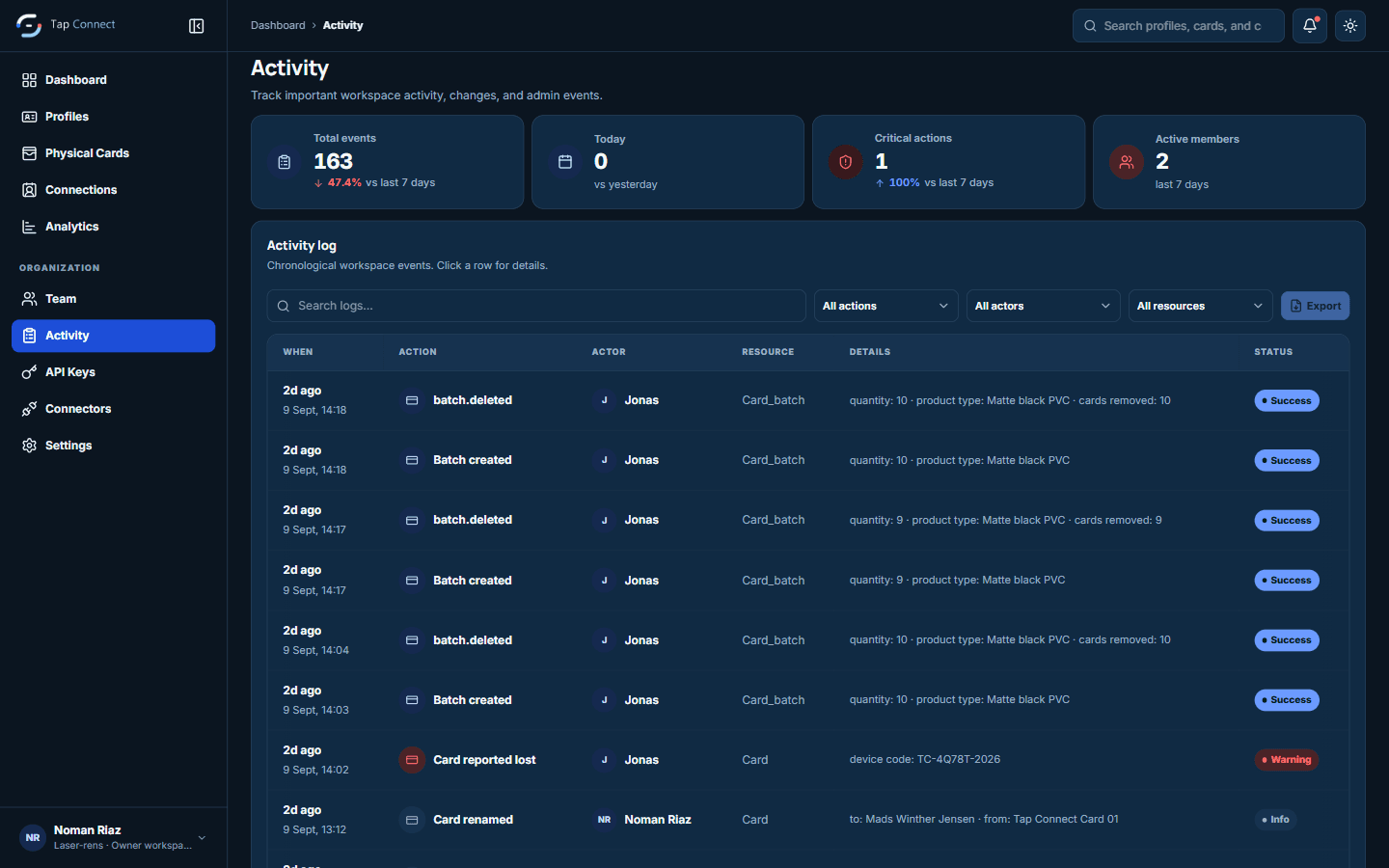The image size is (1389, 868).
Task: Click the Warning status badge
Action: 1287,760
